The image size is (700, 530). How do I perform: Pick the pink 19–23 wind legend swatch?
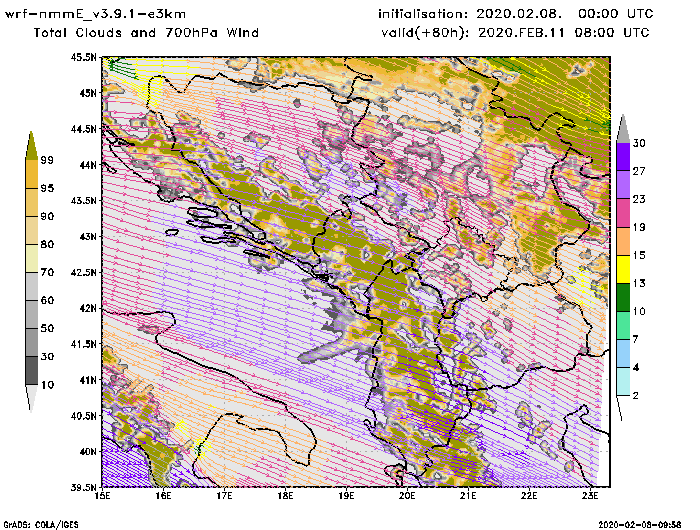623,213
